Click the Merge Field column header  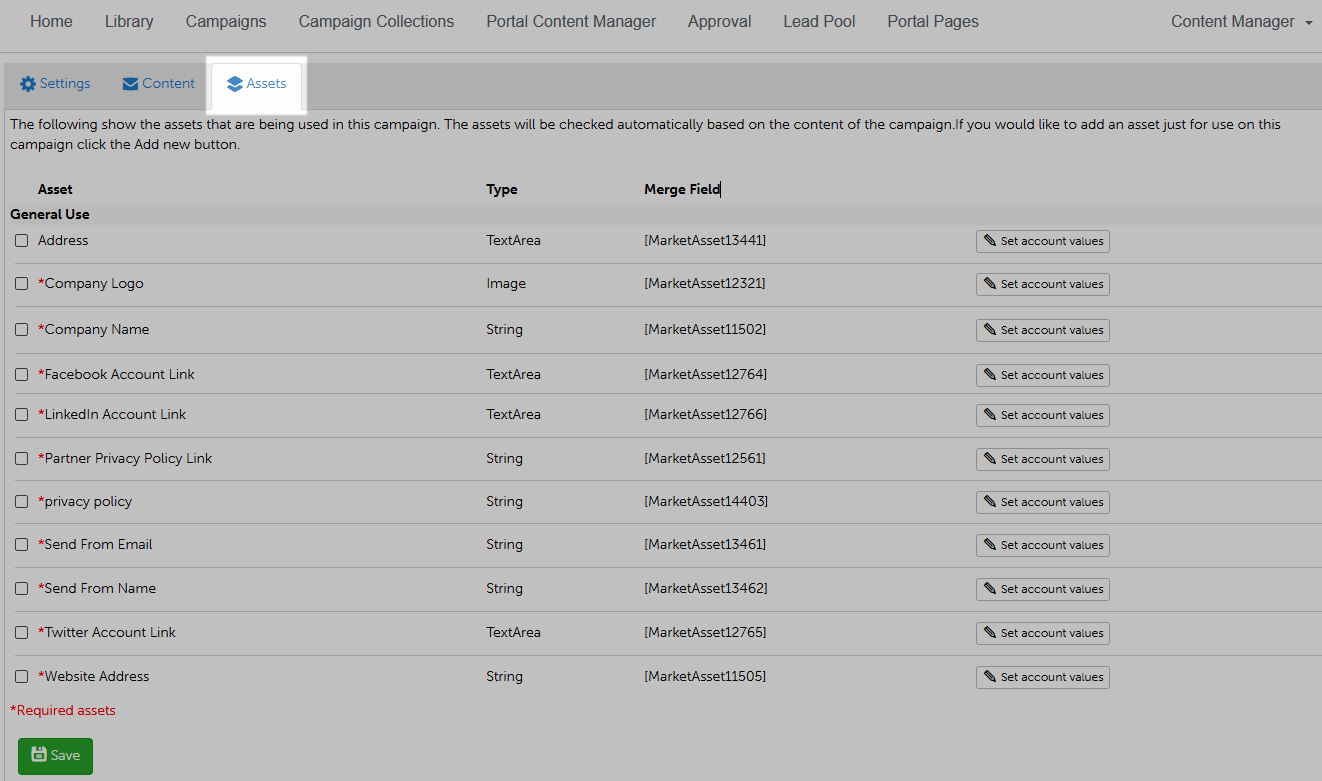point(681,189)
